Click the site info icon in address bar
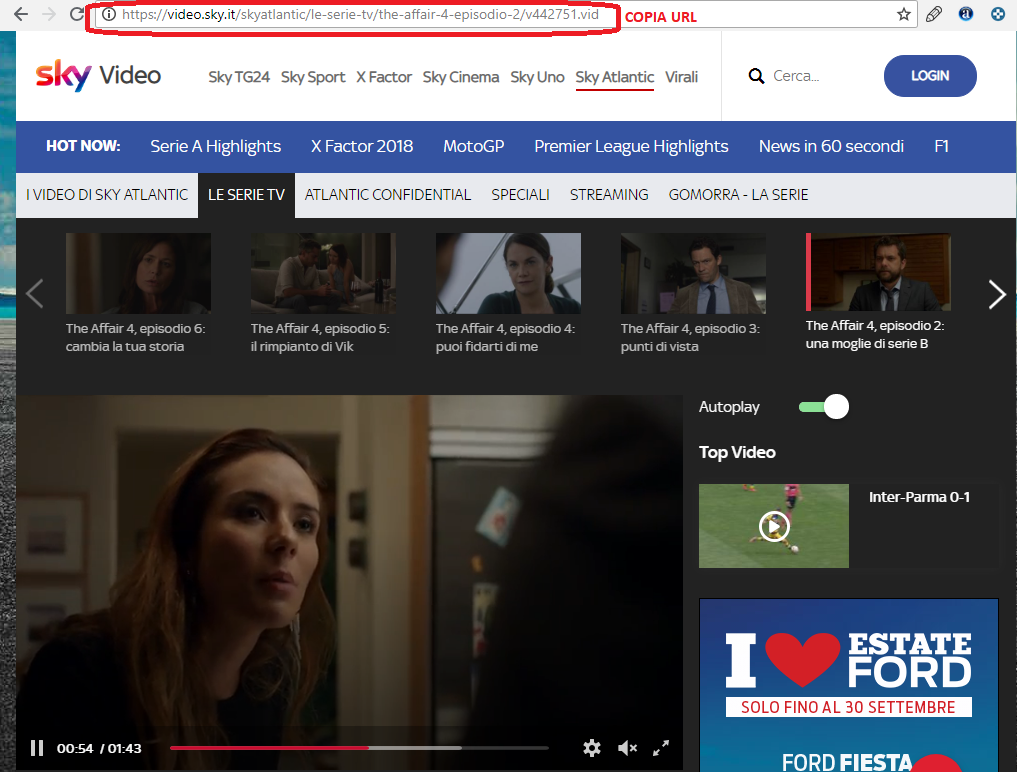This screenshot has width=1017, height=772. tap(109, 14)
